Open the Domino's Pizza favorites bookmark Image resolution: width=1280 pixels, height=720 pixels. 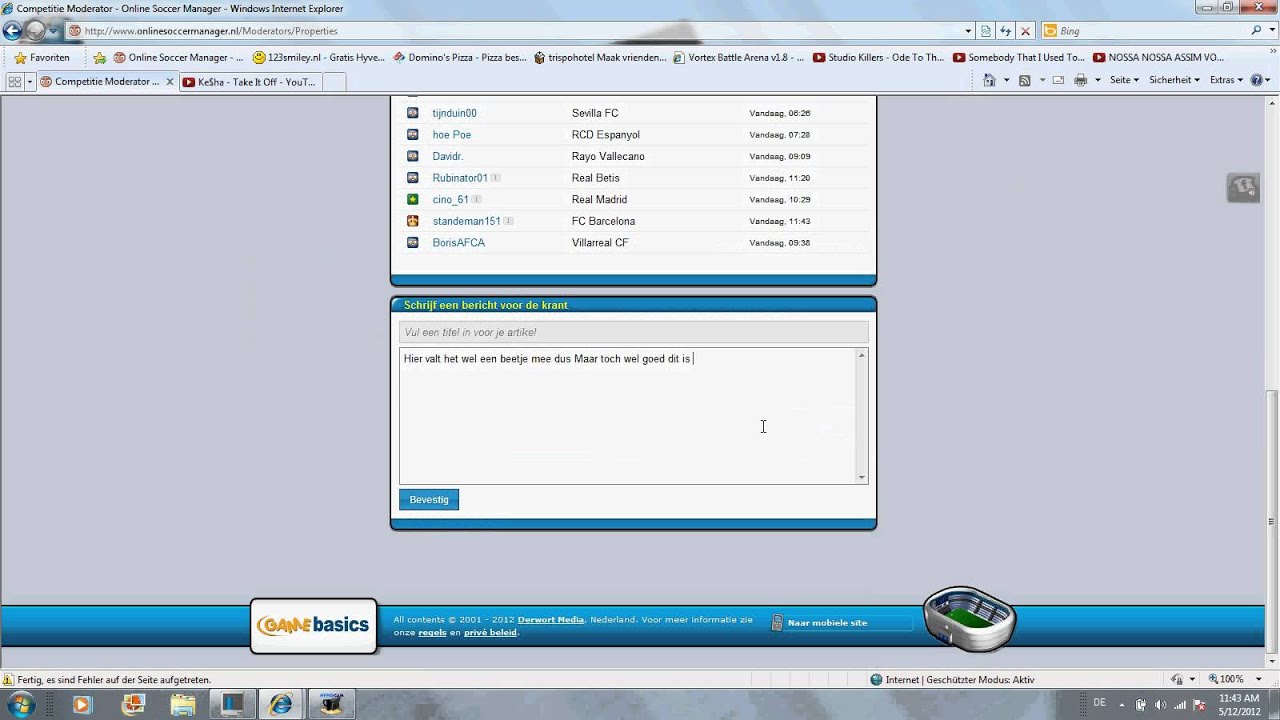(x=460, y=58)
